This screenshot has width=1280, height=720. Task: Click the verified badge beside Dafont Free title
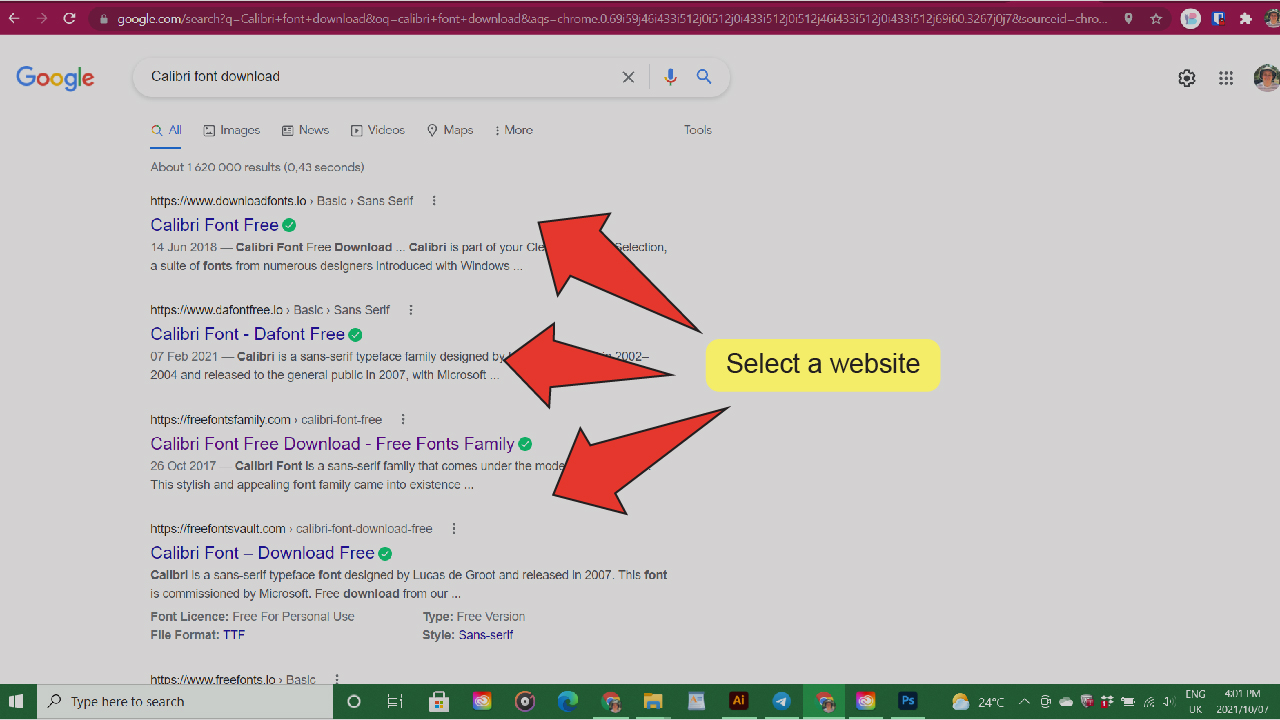click(x=355, y=335)
